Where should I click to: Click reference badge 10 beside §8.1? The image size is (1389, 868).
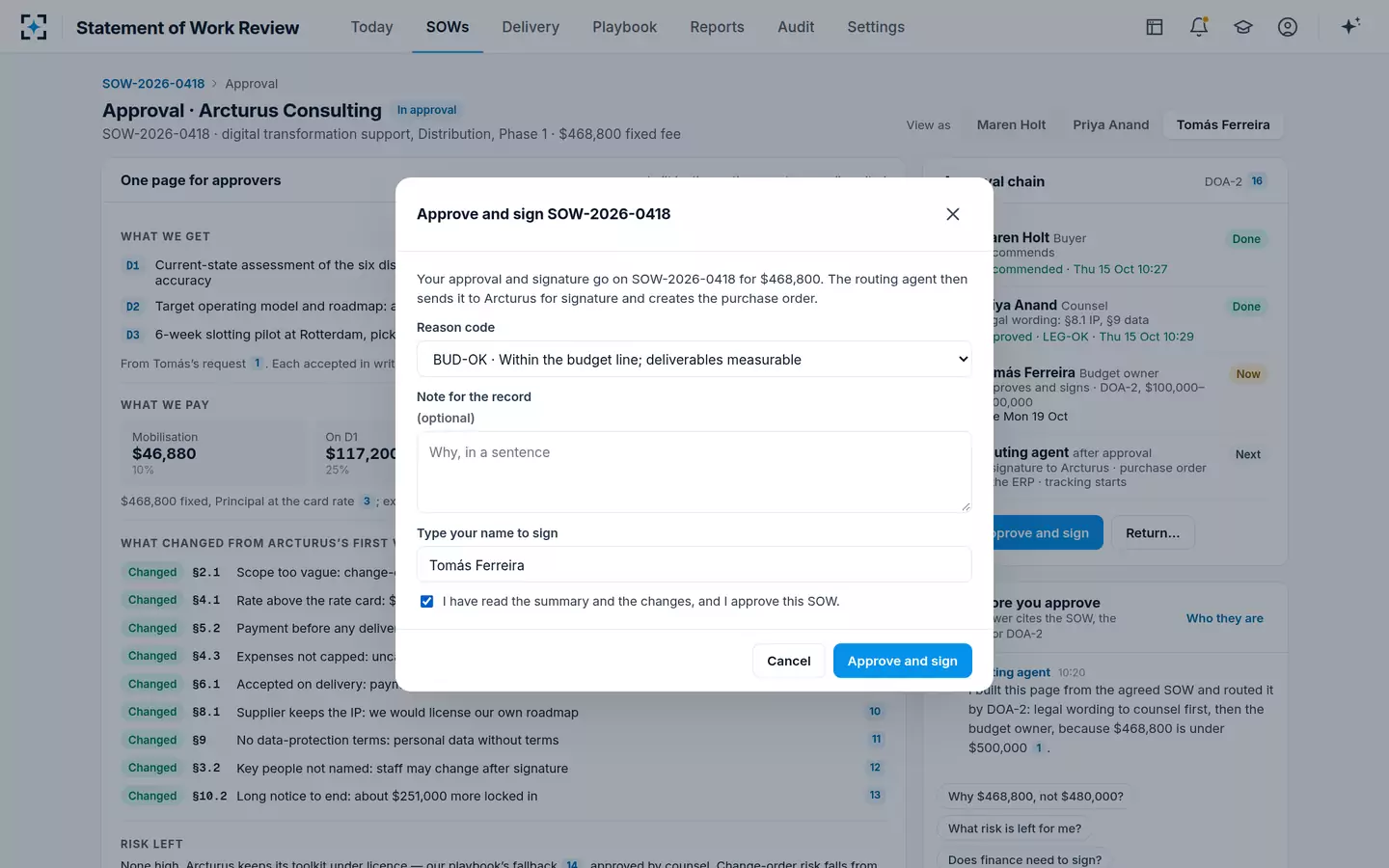click(875, 712)
